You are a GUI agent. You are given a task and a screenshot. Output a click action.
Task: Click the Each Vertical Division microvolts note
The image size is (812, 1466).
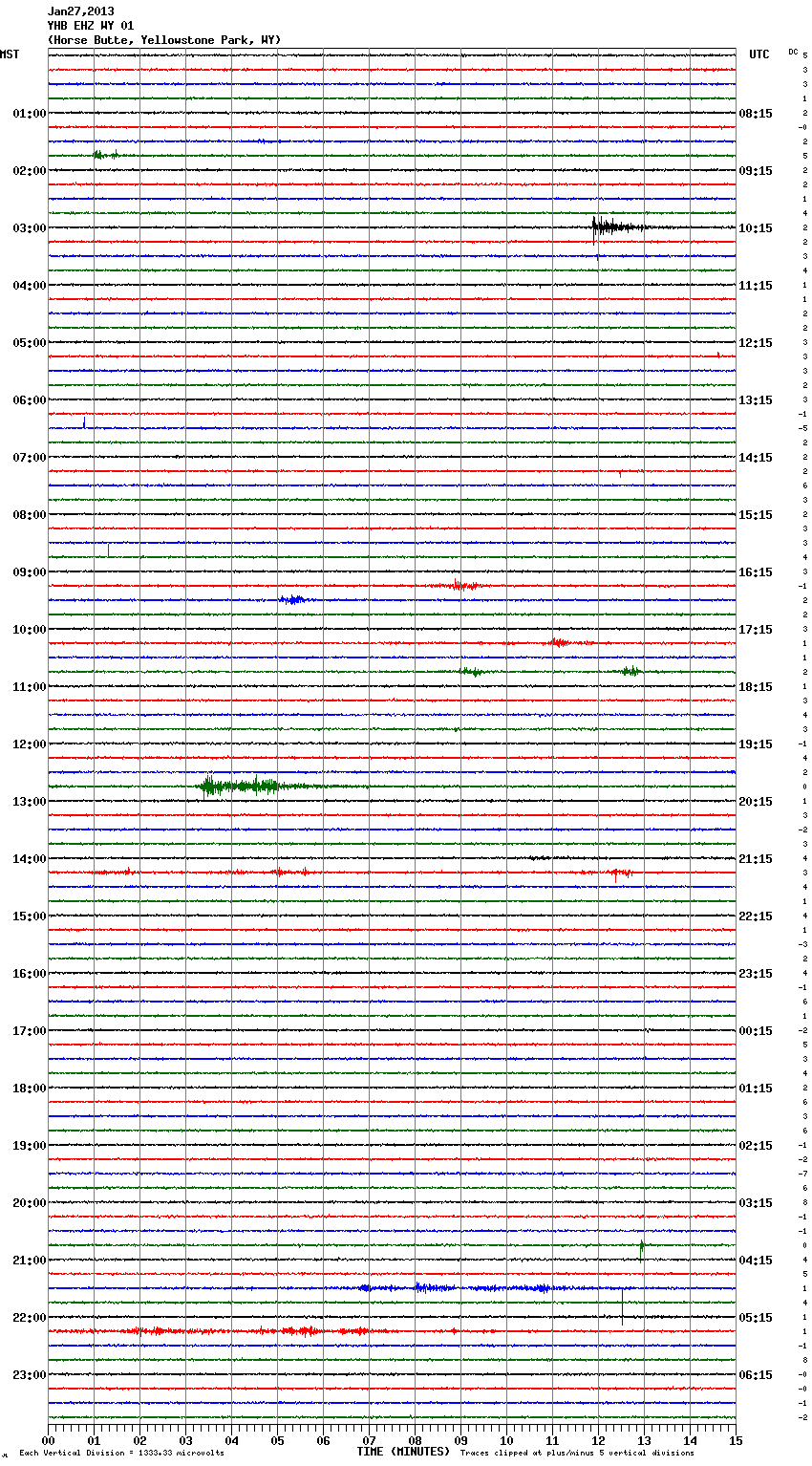point(121,1454)
